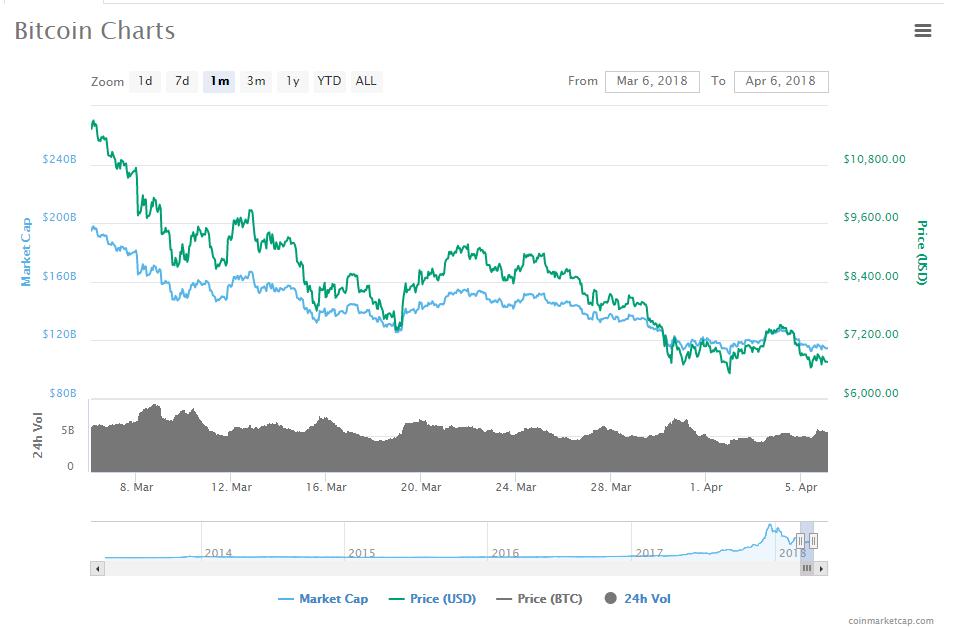Image resolution: width=960 pixels, height=628 pixels.
Task: Choose the 1y zoom range
Action: pos(292,81)
